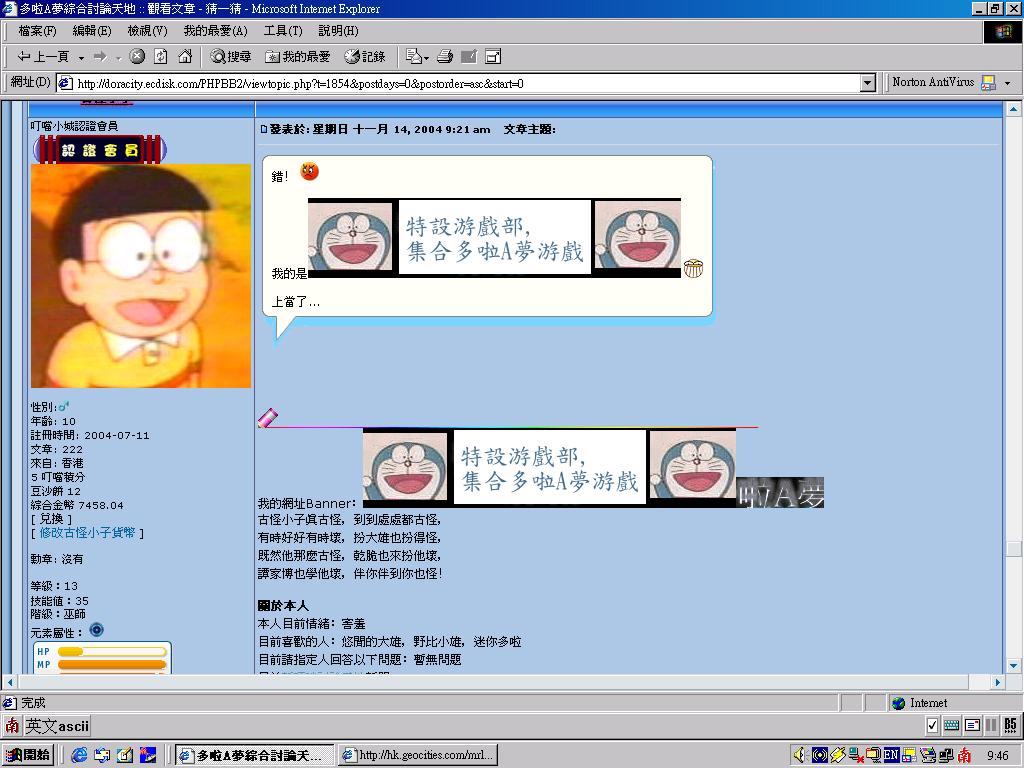Screen dimensions: 1024x768
Task: Open the 記錄 history pane
Action: click(365, 57)
